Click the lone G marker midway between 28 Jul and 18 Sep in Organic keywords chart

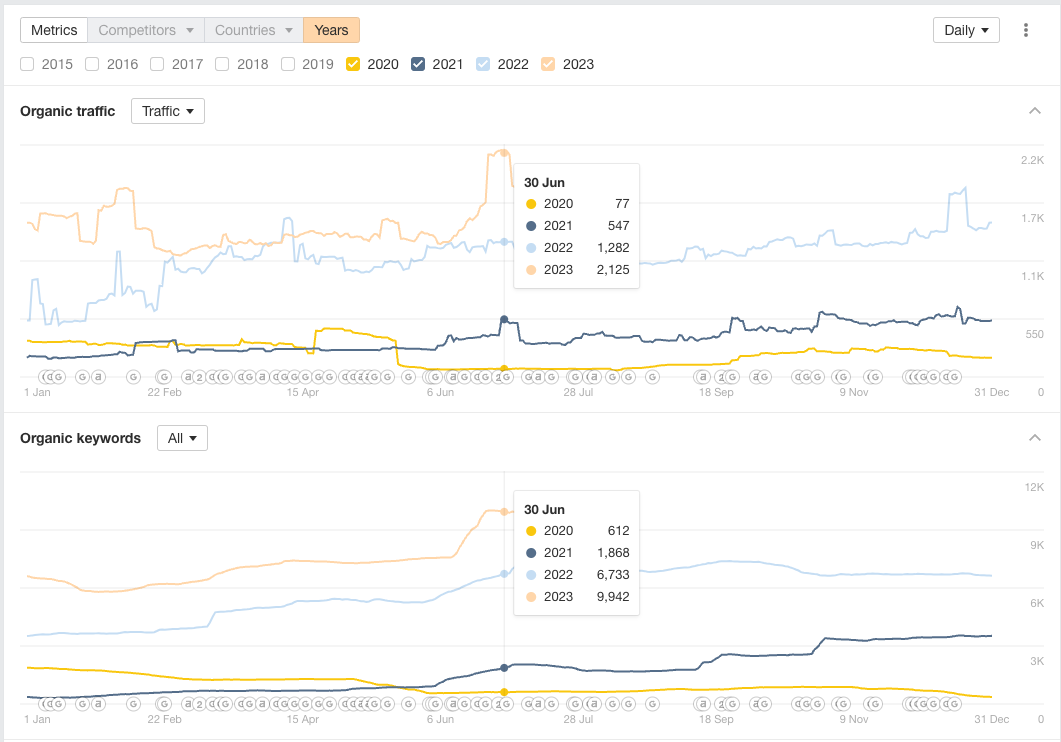point(652,703)
